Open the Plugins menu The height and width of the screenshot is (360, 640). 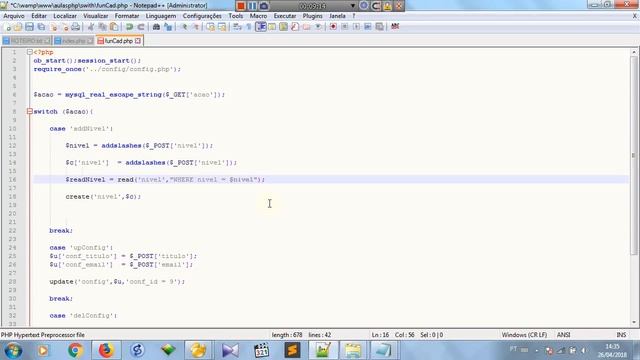click(x=313, y=16)
